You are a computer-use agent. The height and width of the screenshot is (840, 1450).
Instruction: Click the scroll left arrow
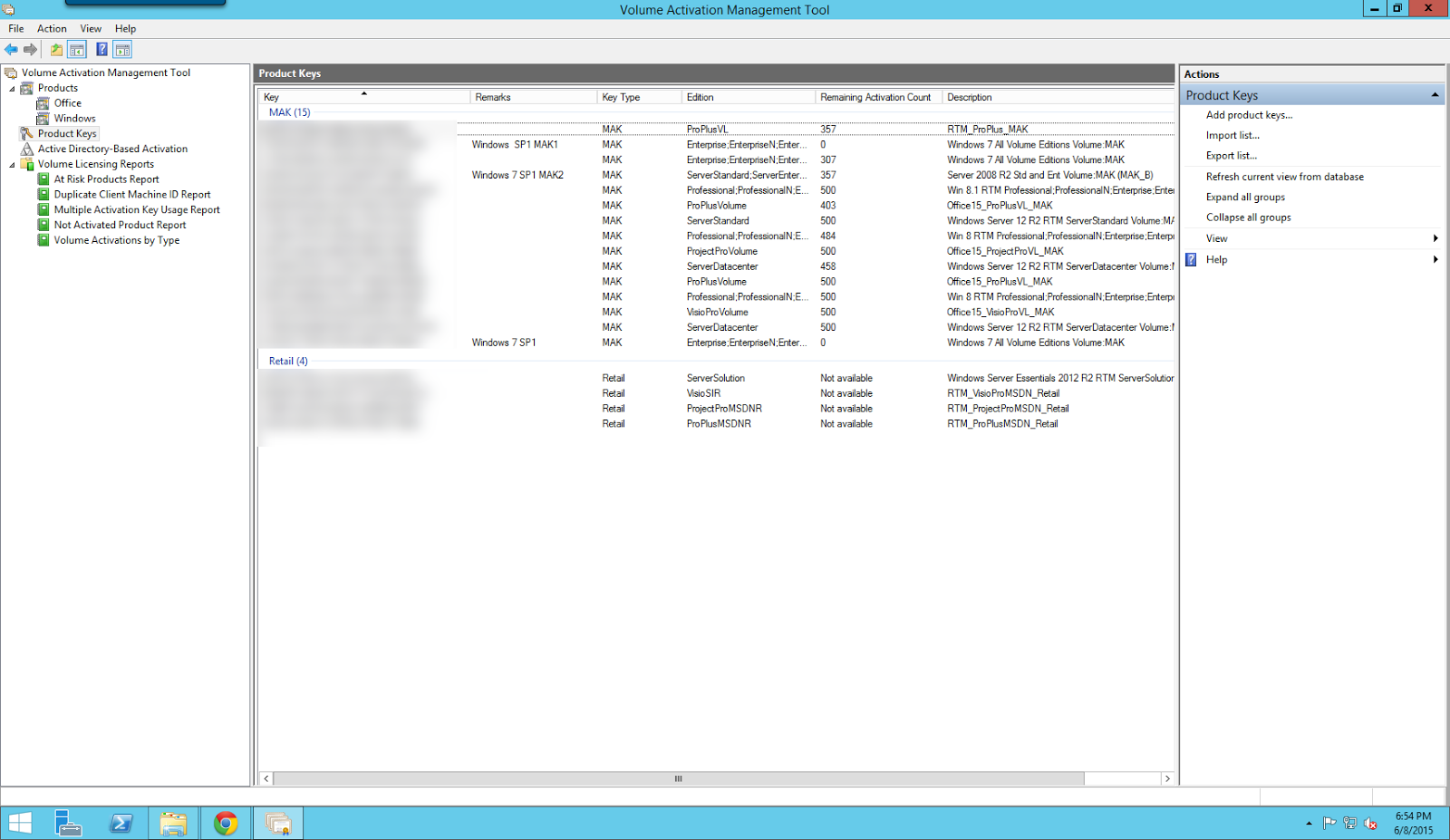pyautogui.click(x=266, y=778)
